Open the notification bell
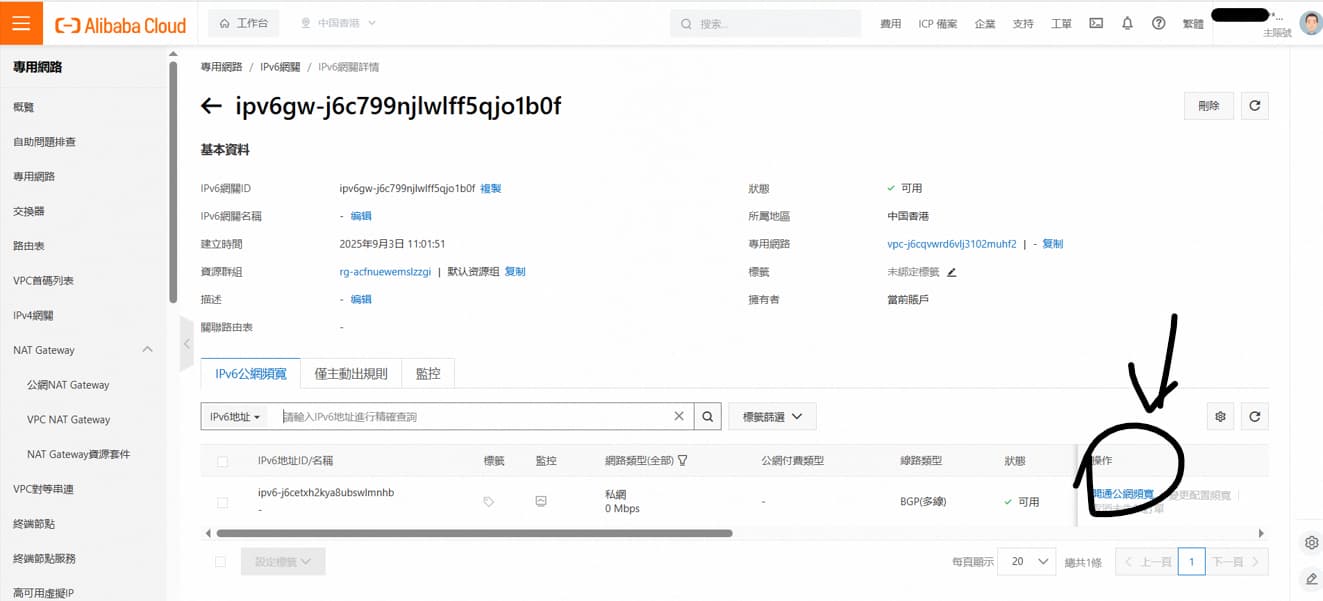 (x=1127, y=23)
